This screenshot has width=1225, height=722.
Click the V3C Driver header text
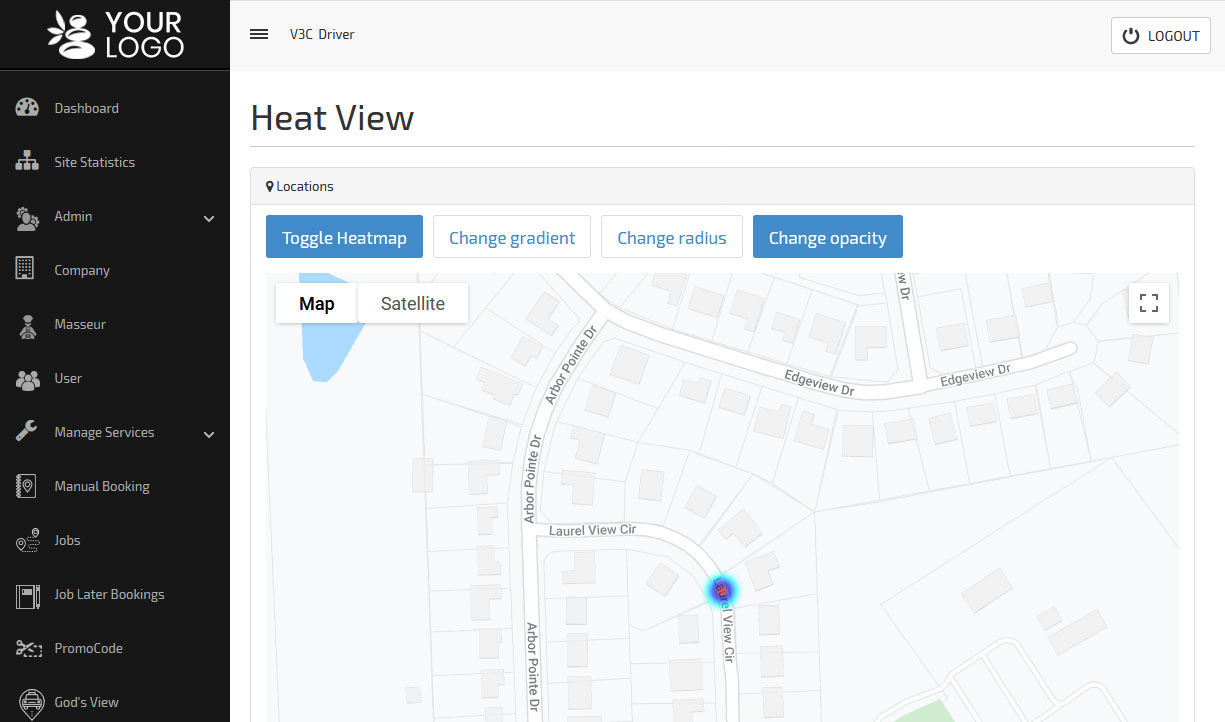tap(322, 34)
